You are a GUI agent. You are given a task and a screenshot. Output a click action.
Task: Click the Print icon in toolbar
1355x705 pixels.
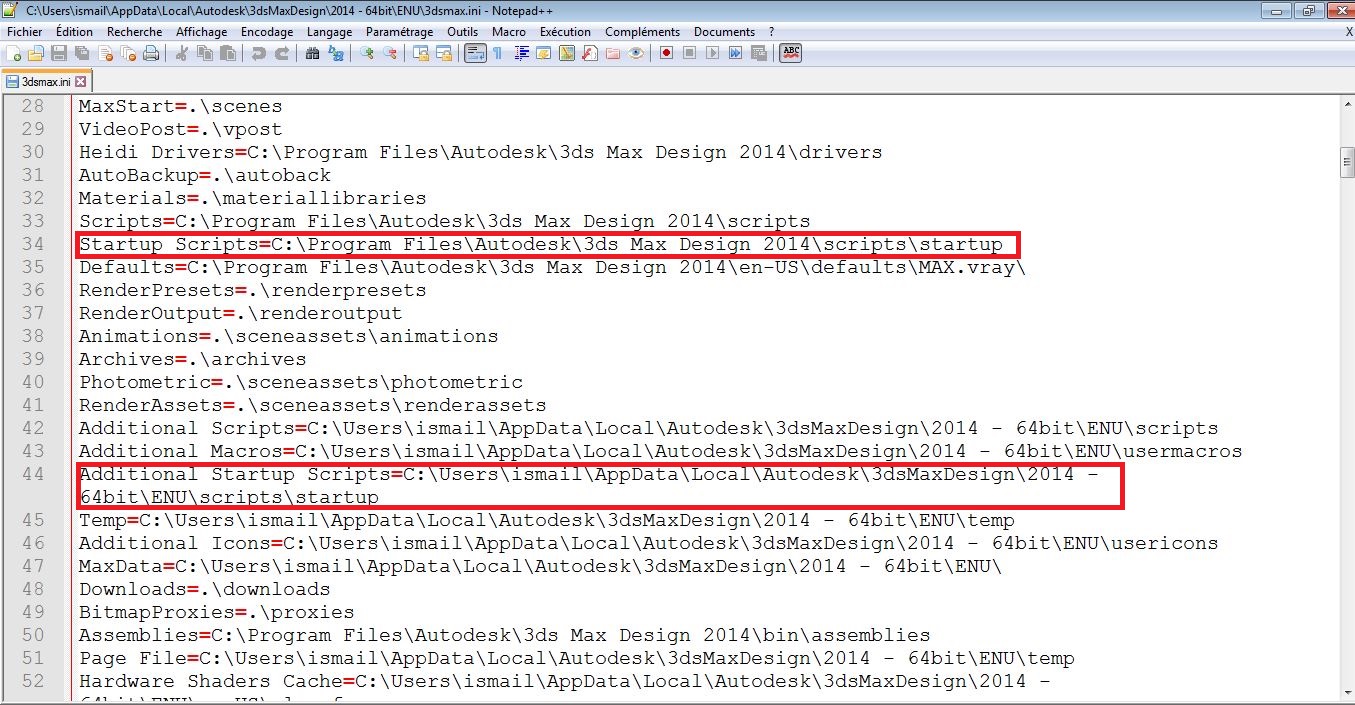[x=151, y=53]
